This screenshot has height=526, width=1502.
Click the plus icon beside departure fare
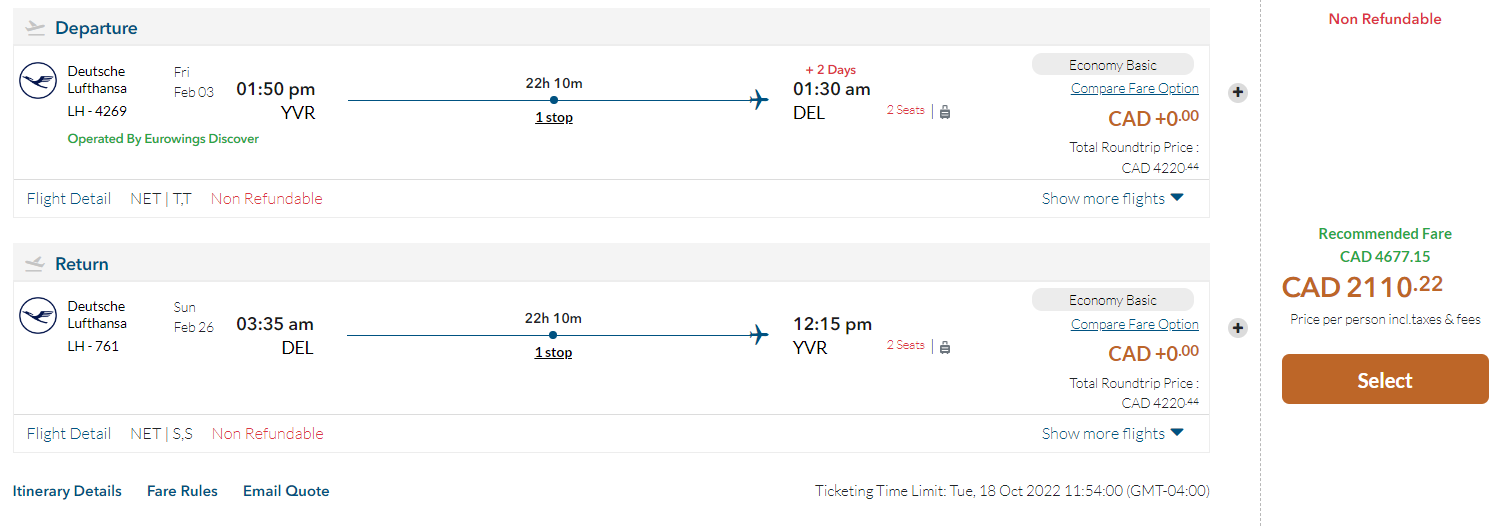[x=1237, y=92]
